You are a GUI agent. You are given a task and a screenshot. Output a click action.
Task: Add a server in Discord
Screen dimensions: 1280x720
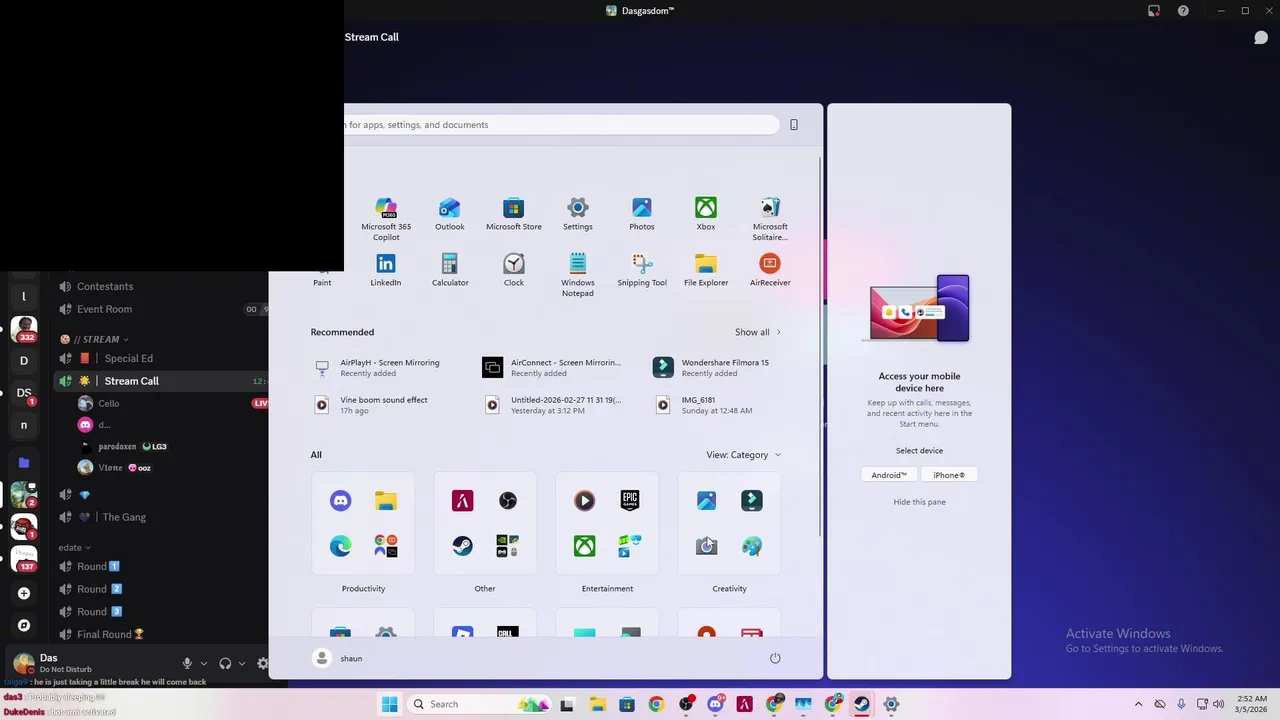click(x=24, y=593)
